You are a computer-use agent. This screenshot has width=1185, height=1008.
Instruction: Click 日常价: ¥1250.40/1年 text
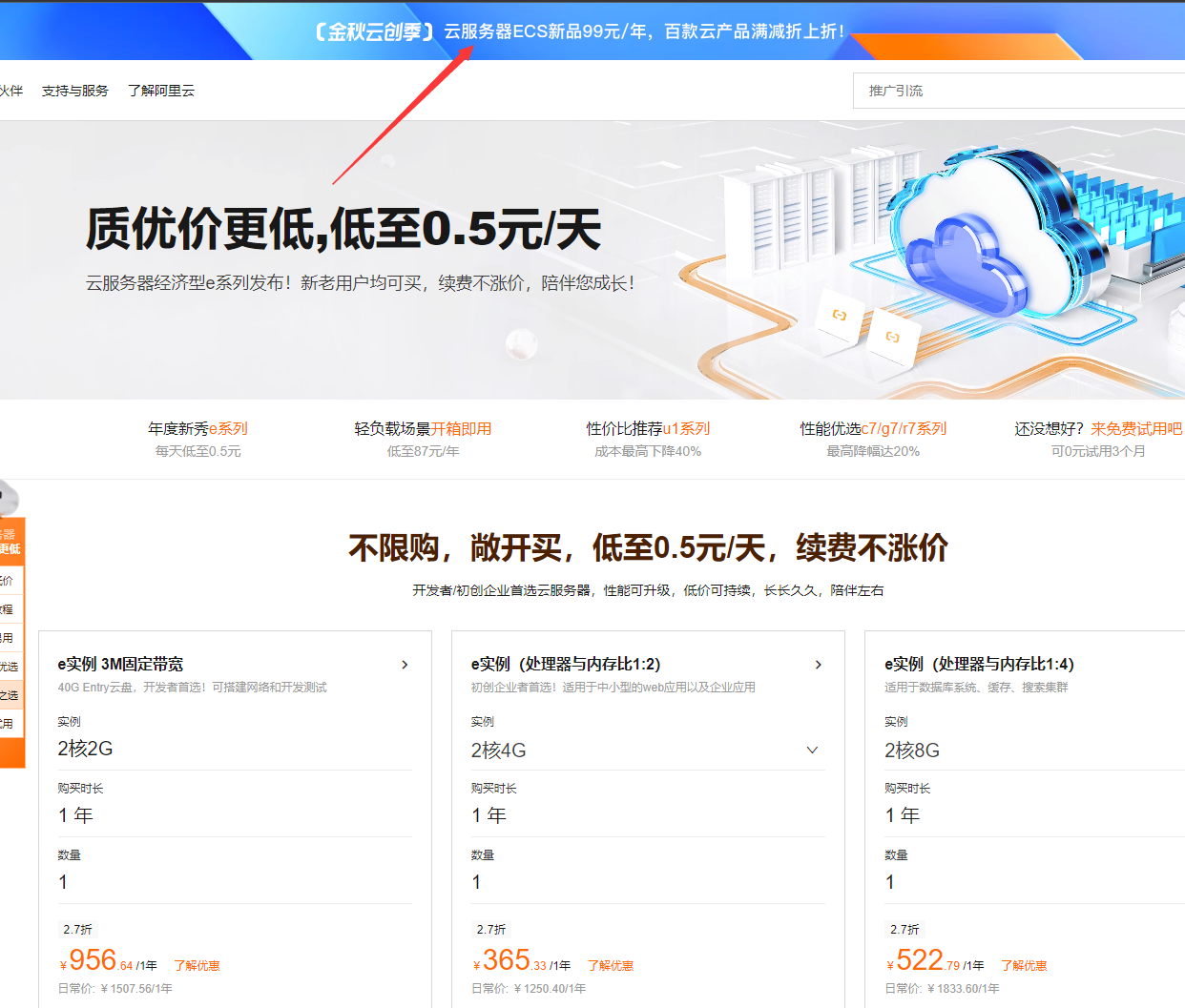[529, 989]
